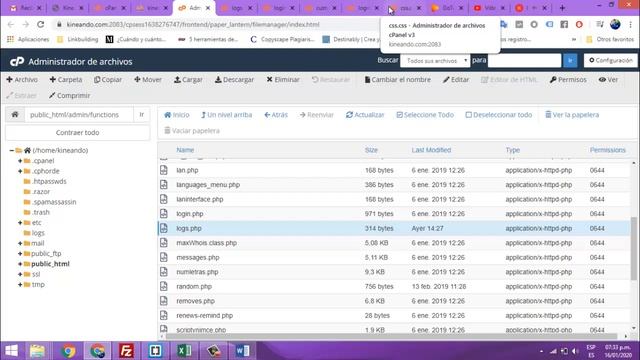
Task: Sort files by Name column
Action: click(185, 150)
